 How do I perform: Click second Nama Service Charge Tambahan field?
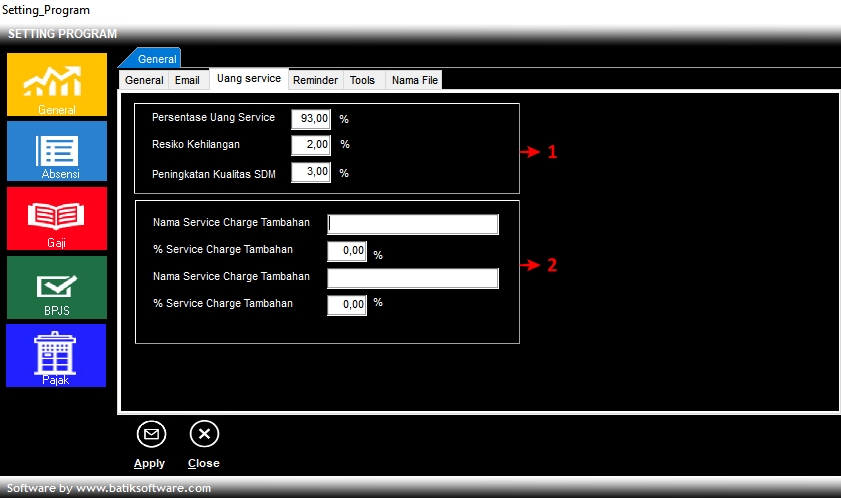pyautogui.click(x=412, y=278)
